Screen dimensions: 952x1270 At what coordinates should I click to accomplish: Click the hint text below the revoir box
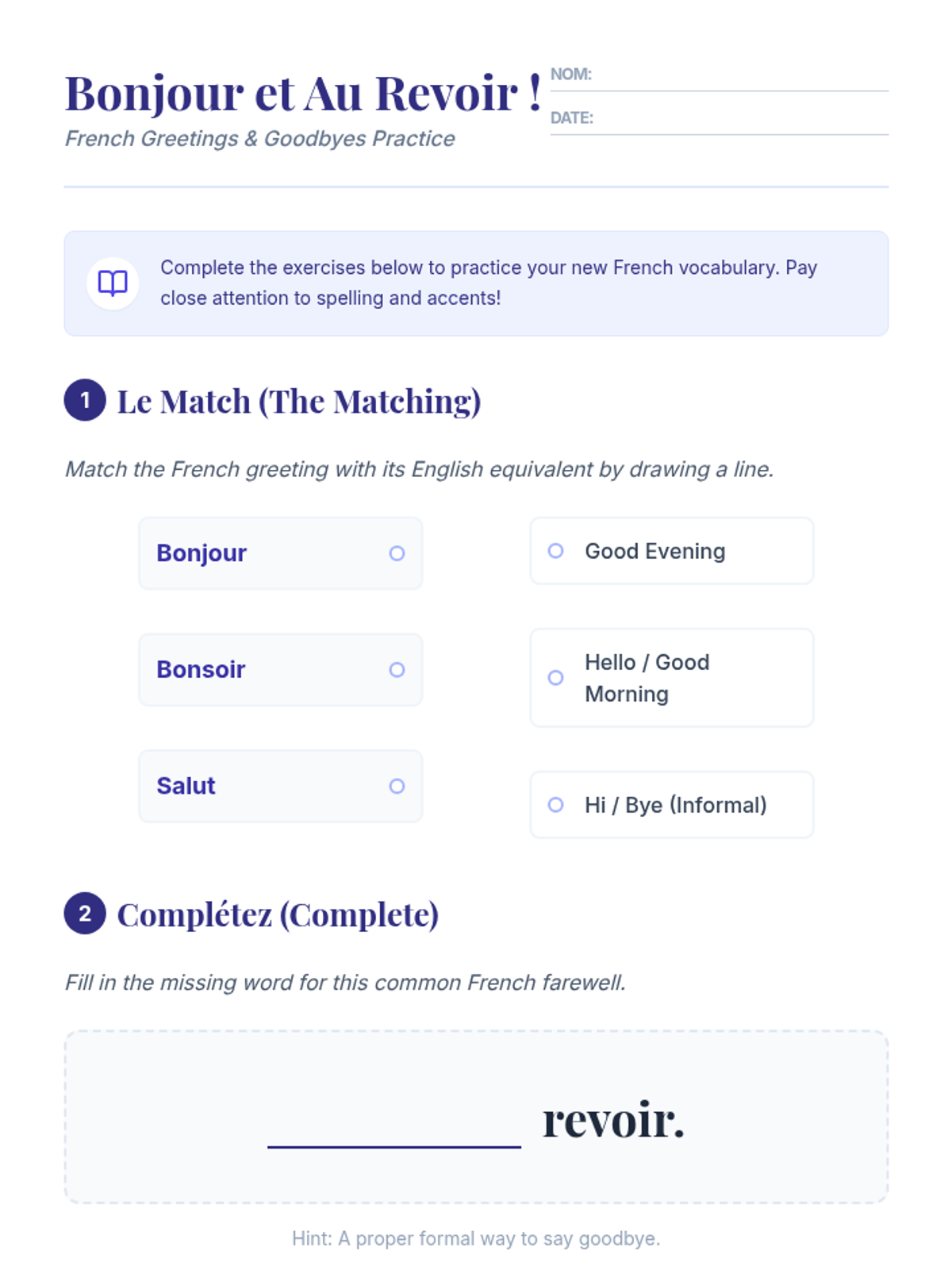coord(476,1238)
